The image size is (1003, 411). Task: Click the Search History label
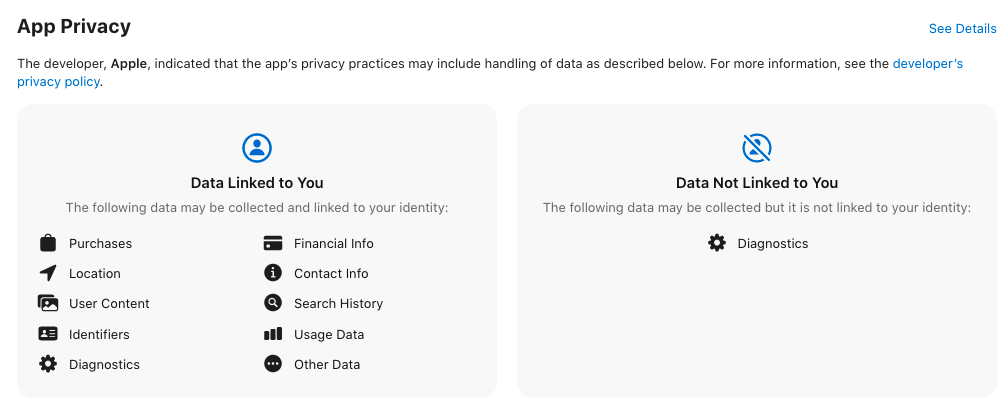pyautogui.click(x=338, y=303)
